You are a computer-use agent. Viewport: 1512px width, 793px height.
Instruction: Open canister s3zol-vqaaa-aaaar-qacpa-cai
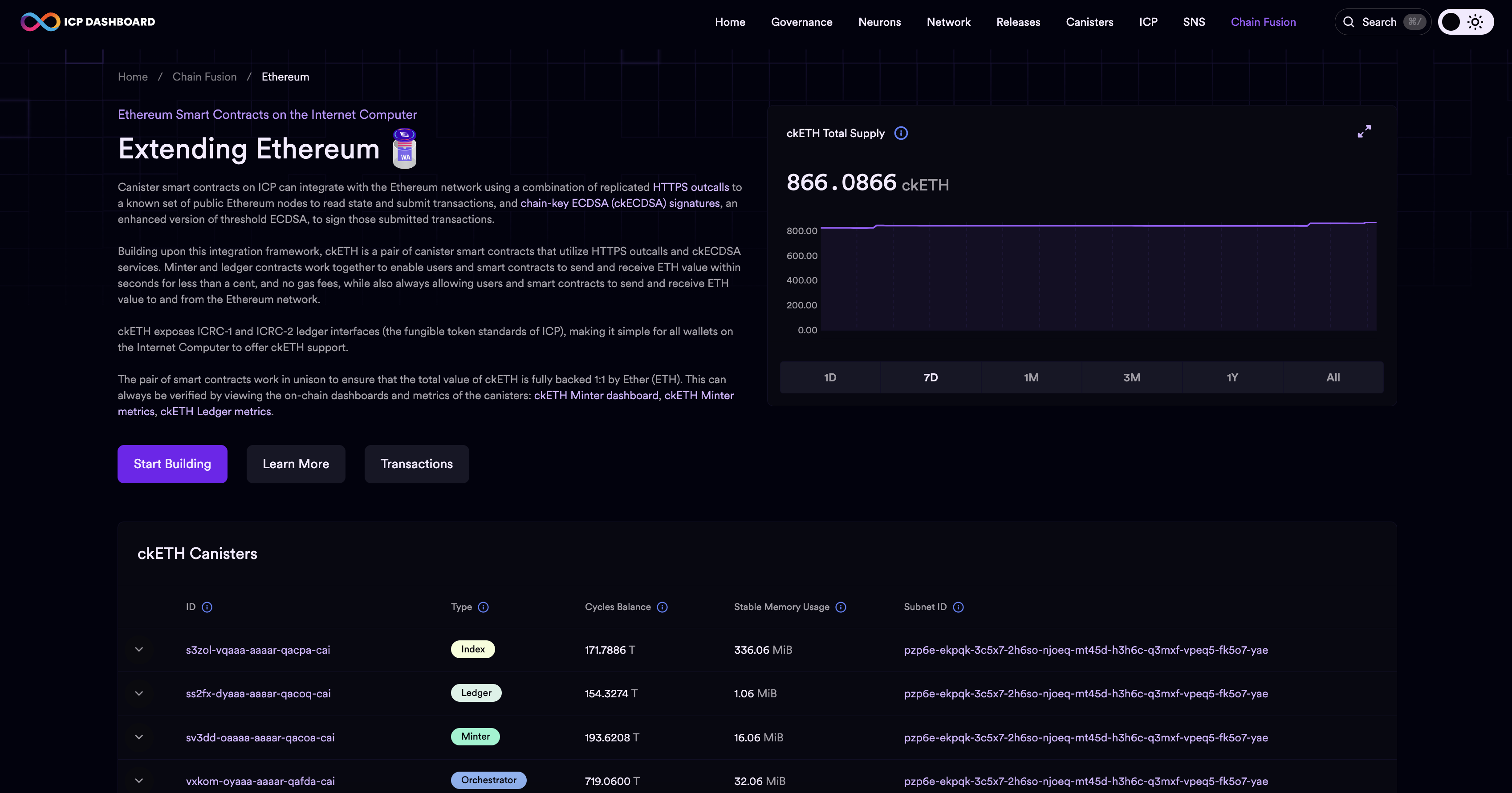click(258, 650)
